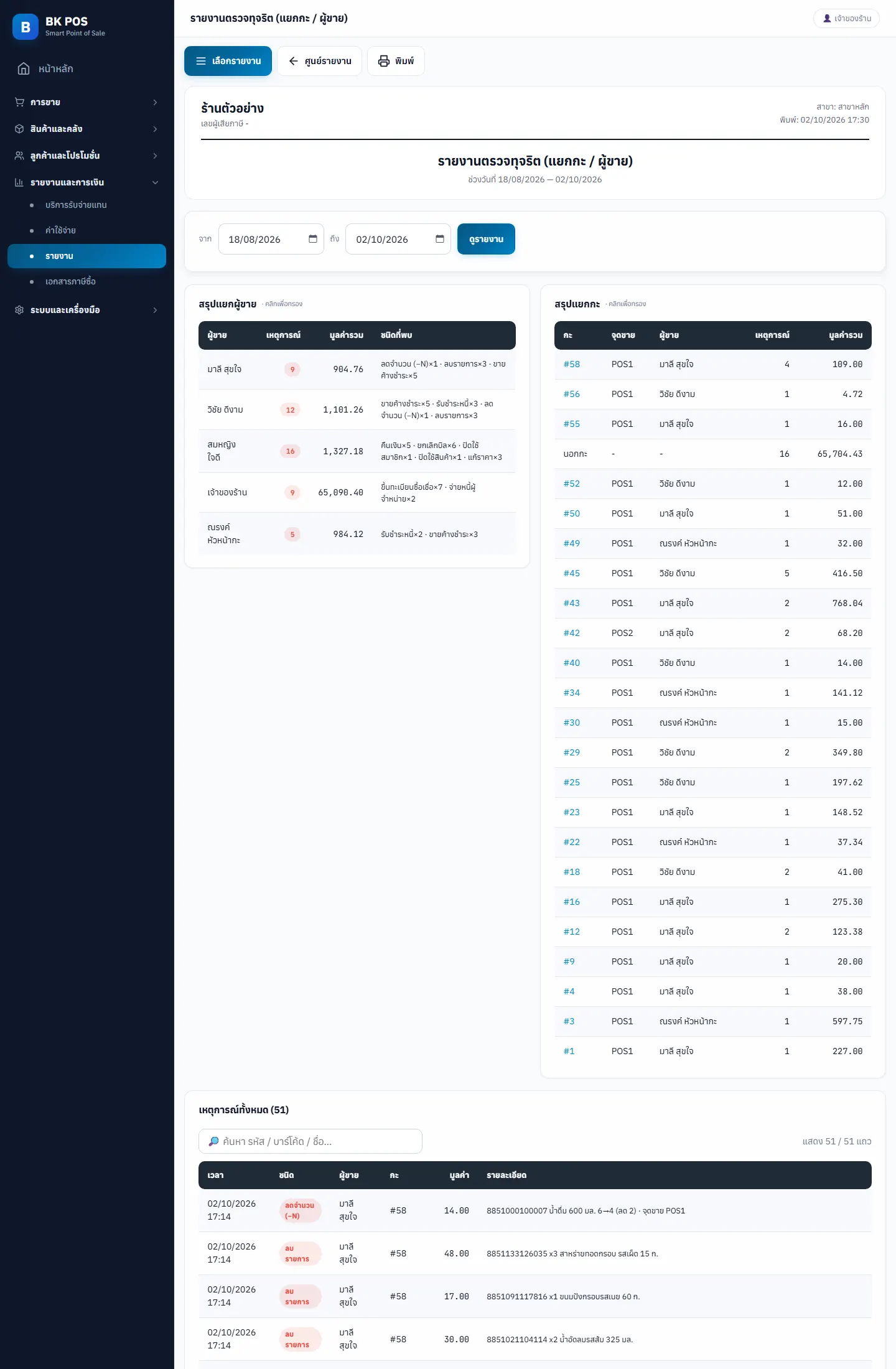The image size is (896, 1369).
Task: Expand the สินค้าและคลัง menu chevron
Action: 155,129
